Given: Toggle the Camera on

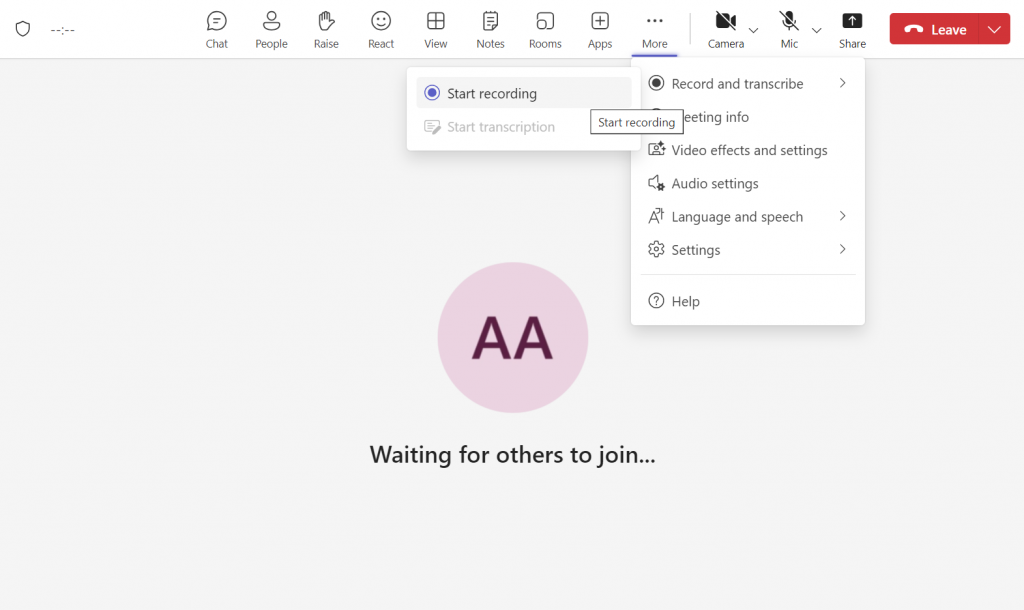Looking at the screenshot, I should [x=726, y=29].
